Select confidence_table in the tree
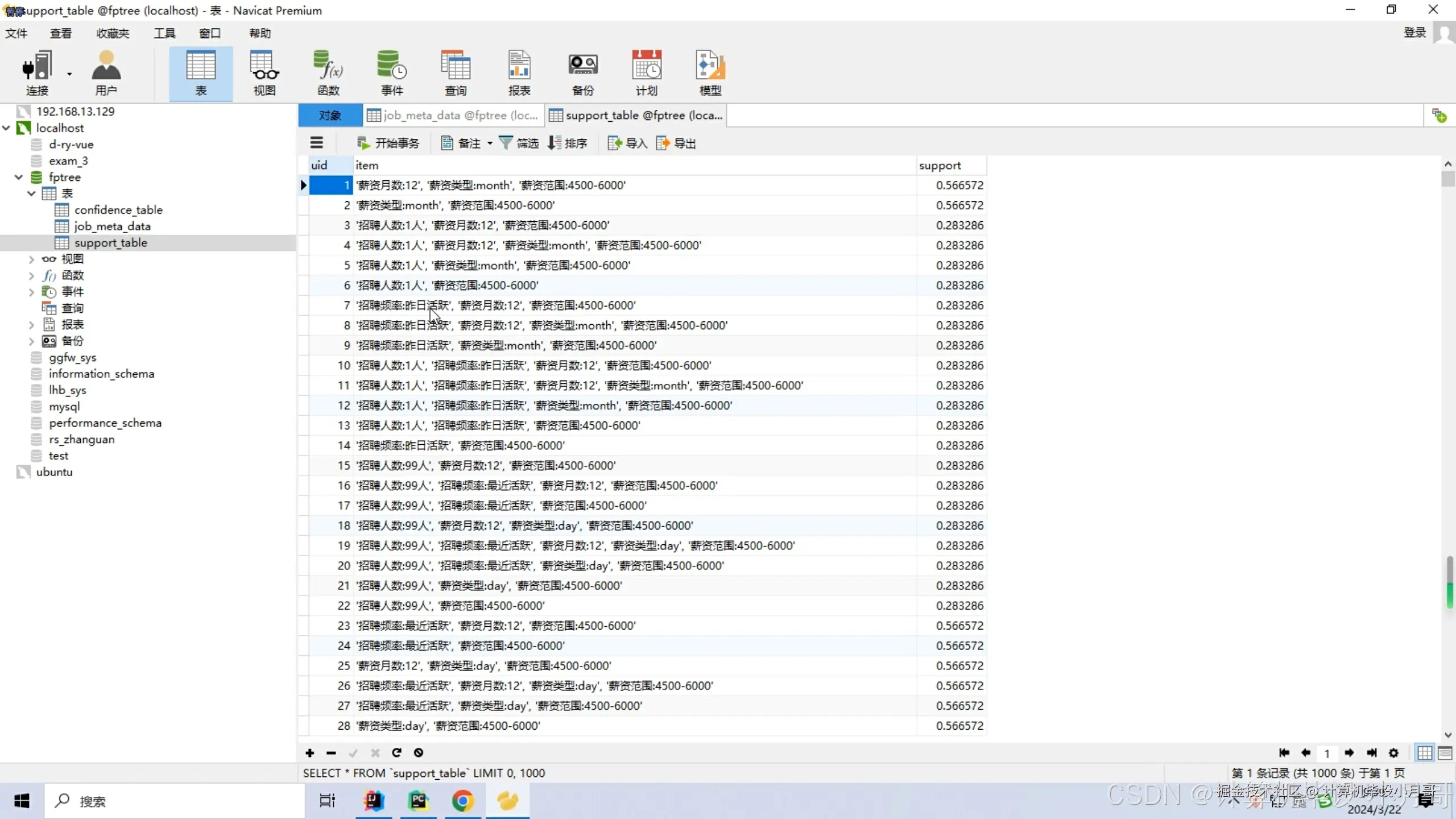The height and width of the screenshot is (819, 1456). 118,210
